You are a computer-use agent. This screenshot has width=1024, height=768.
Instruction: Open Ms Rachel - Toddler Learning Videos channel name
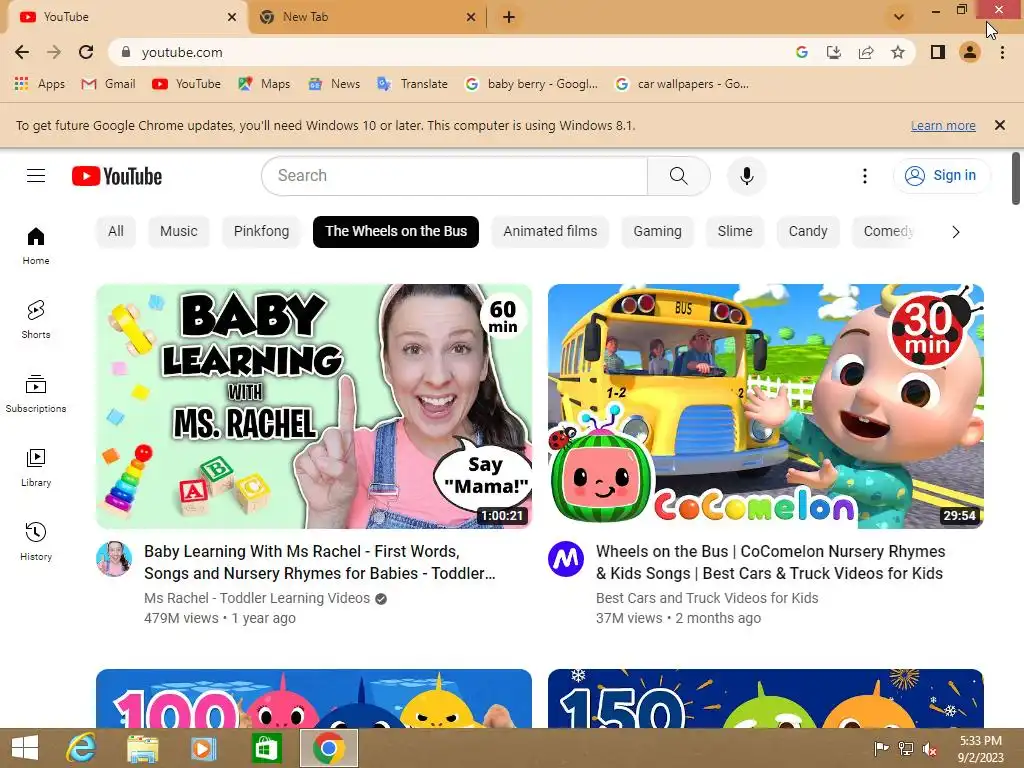[x=257, y=598]
